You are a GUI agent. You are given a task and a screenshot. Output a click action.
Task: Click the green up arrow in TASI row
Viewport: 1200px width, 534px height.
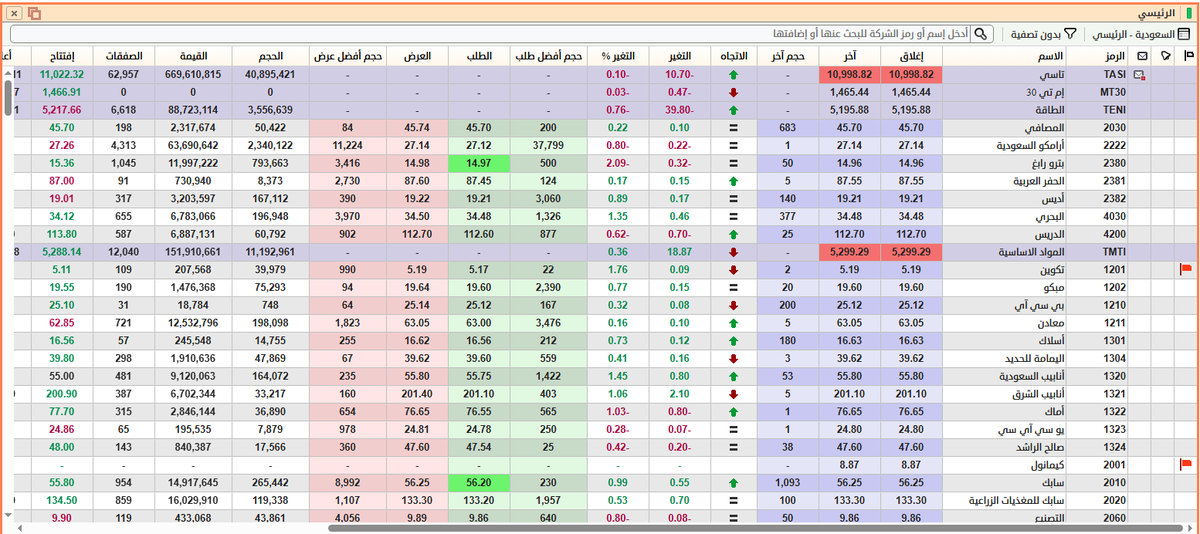point(733,75)
